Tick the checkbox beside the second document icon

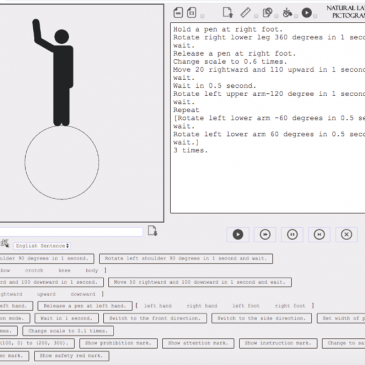click(202, 16)
